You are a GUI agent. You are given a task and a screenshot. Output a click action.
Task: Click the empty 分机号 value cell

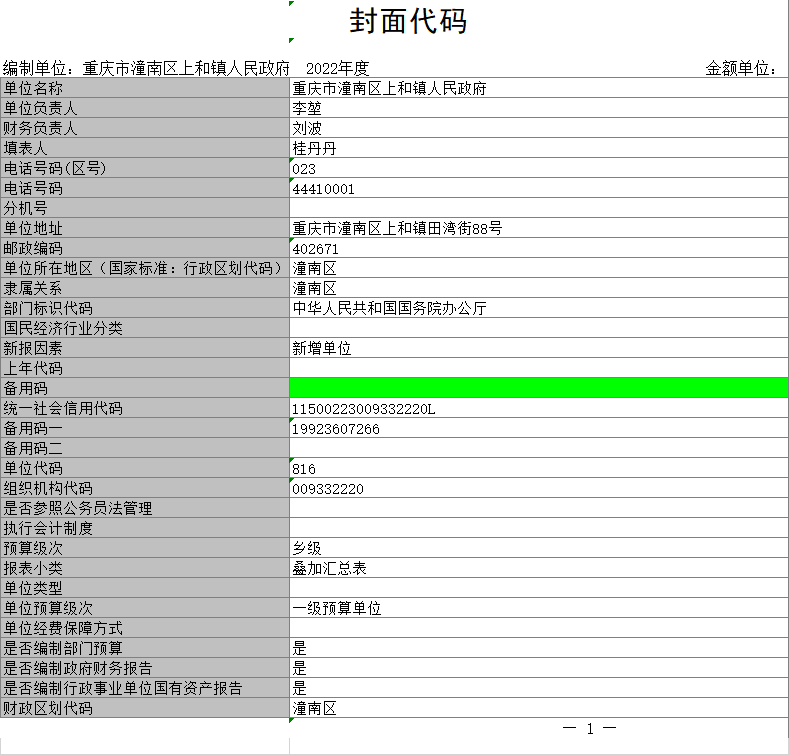pyautogui.click(x=539, y=208)
